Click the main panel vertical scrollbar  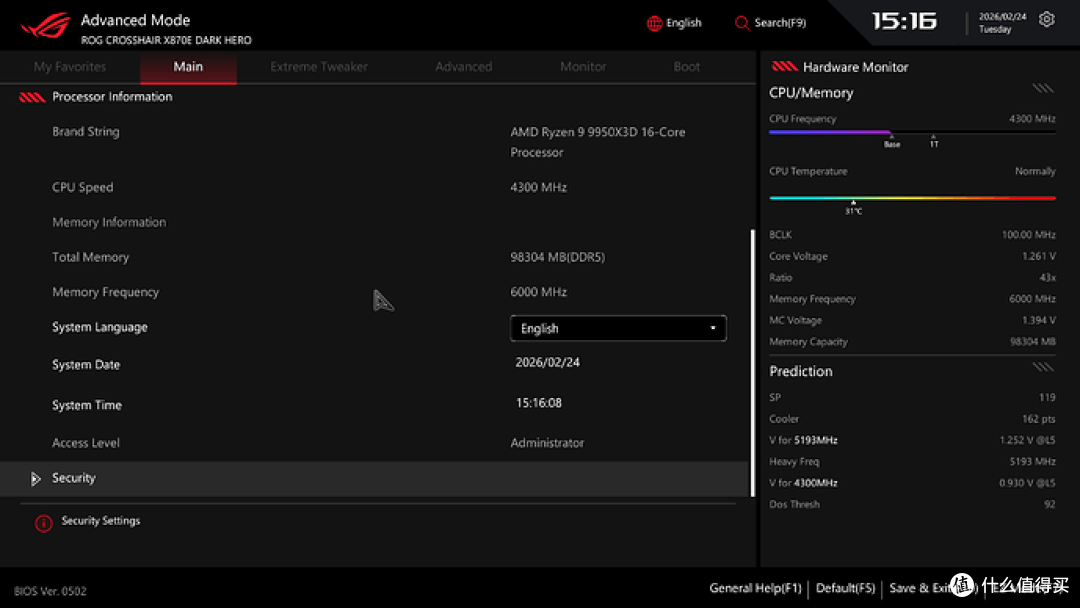pyautogui.click(x=752, y=363)
